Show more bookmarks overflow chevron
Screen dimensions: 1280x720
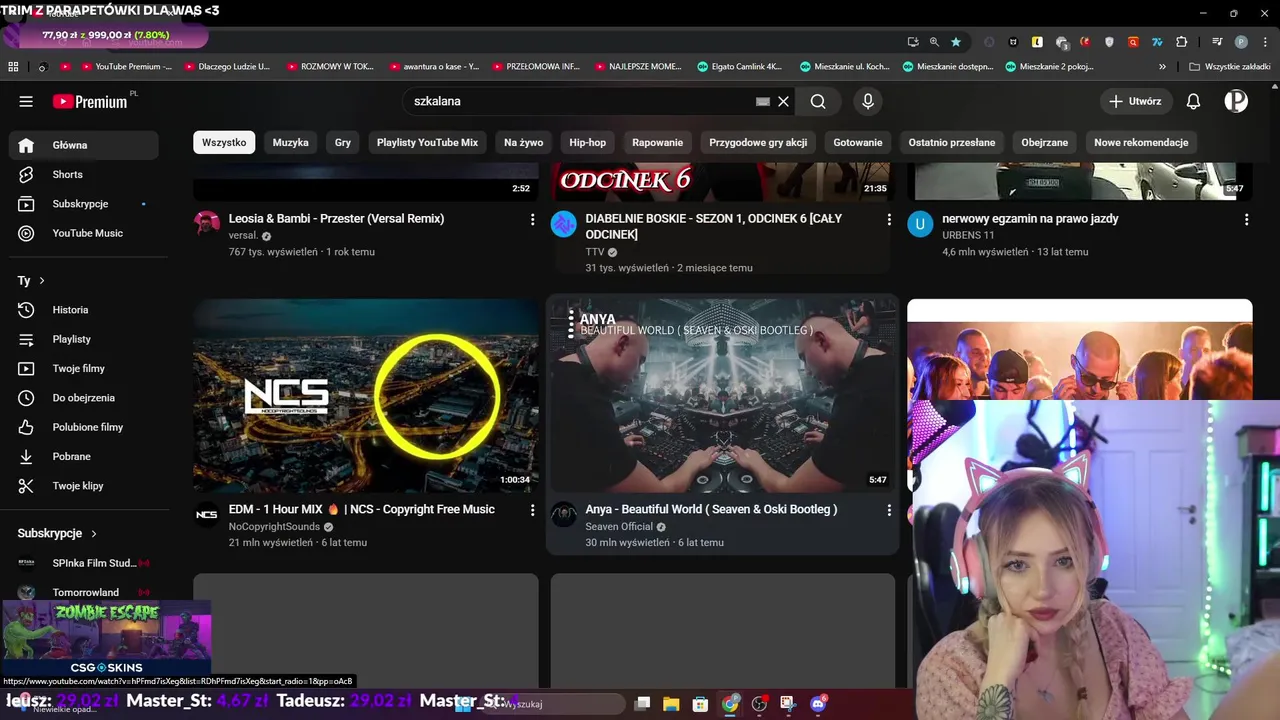coord(1162,67)
